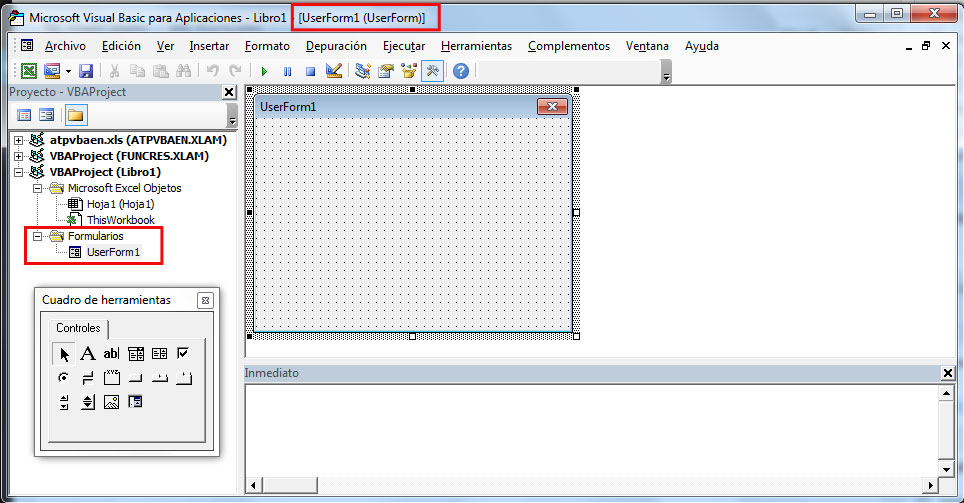Open the Complementos menu

point(569,46)
